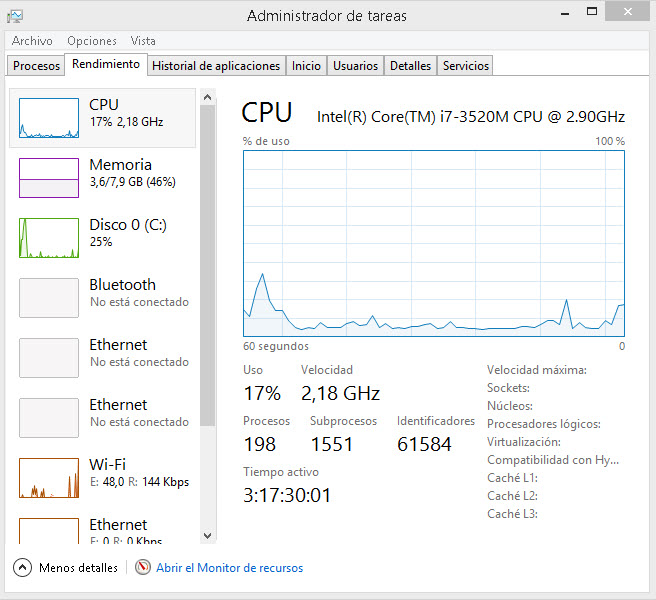Maximize the Administrador de tareas window
Image resolution: width=656 pixels, height=600 pixels.
coord(592,12)
